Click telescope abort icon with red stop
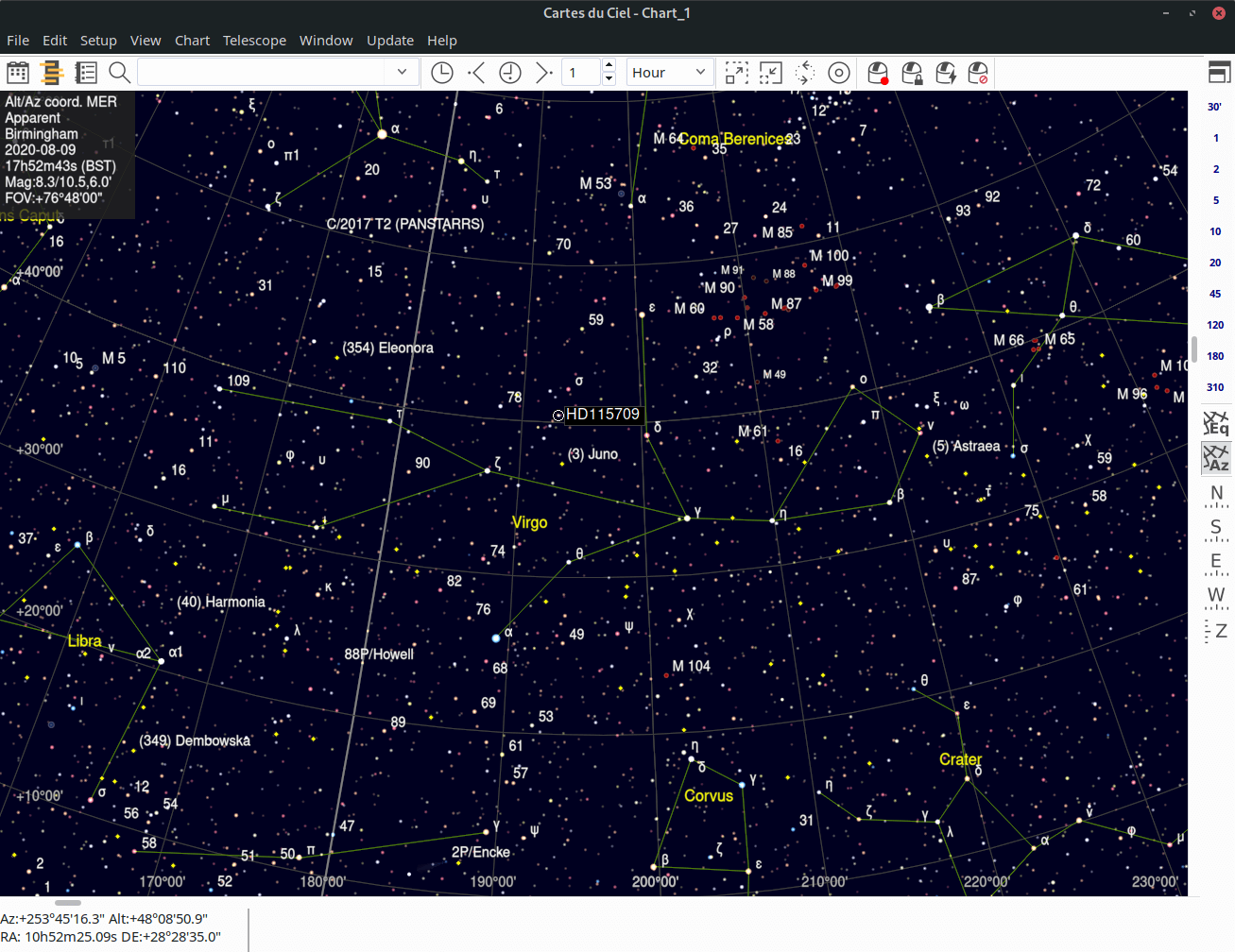This screenshot has width=1235, height=952. pos(979,73)
